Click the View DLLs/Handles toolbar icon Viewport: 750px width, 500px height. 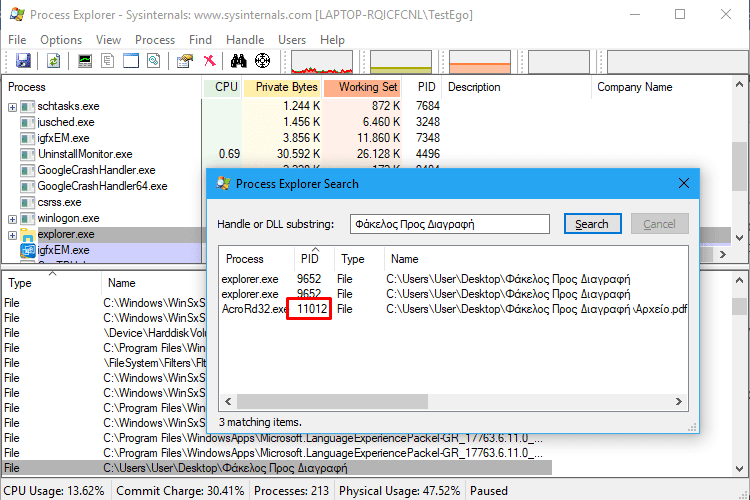pyautogui.click(x=154, y=61)
